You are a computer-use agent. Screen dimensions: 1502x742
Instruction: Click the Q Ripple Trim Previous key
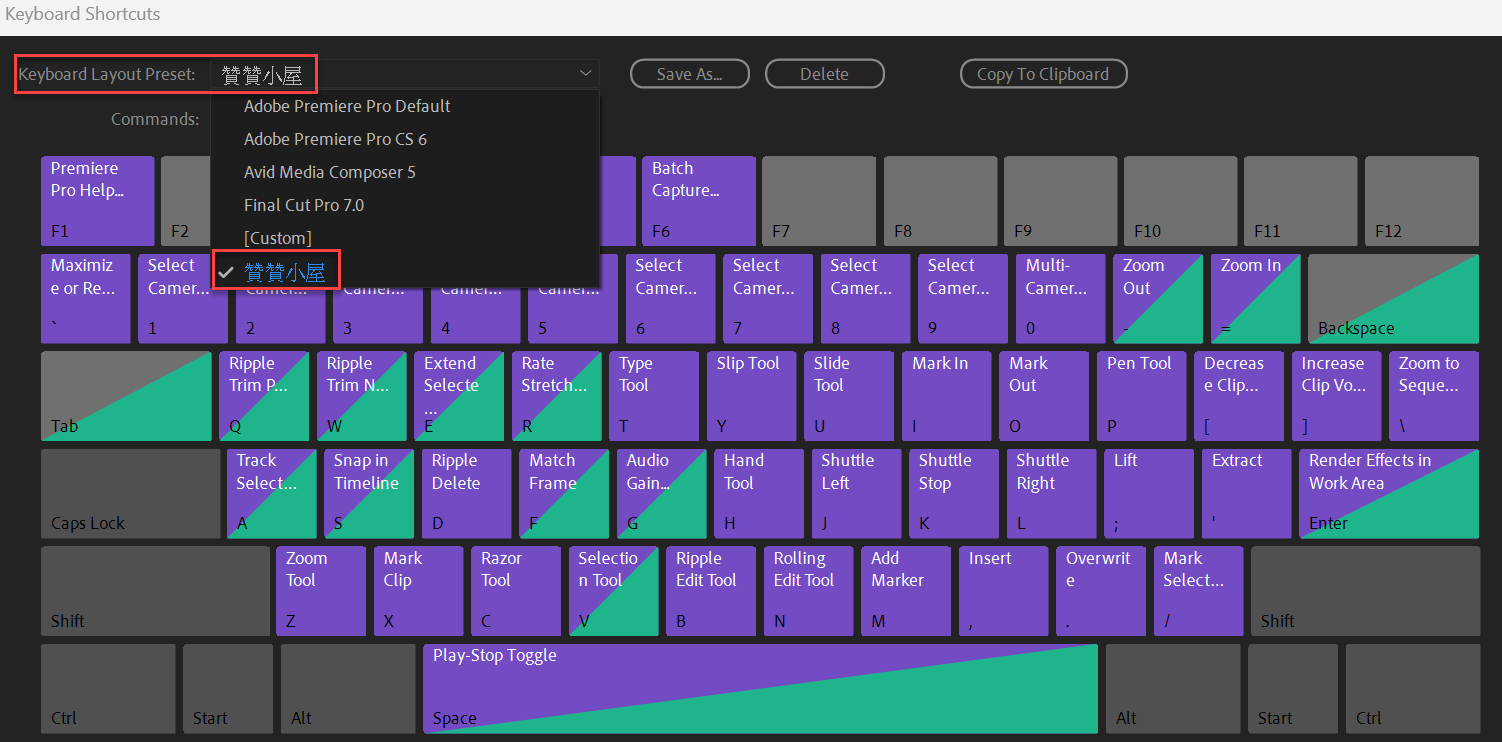(x=264, y=396)
